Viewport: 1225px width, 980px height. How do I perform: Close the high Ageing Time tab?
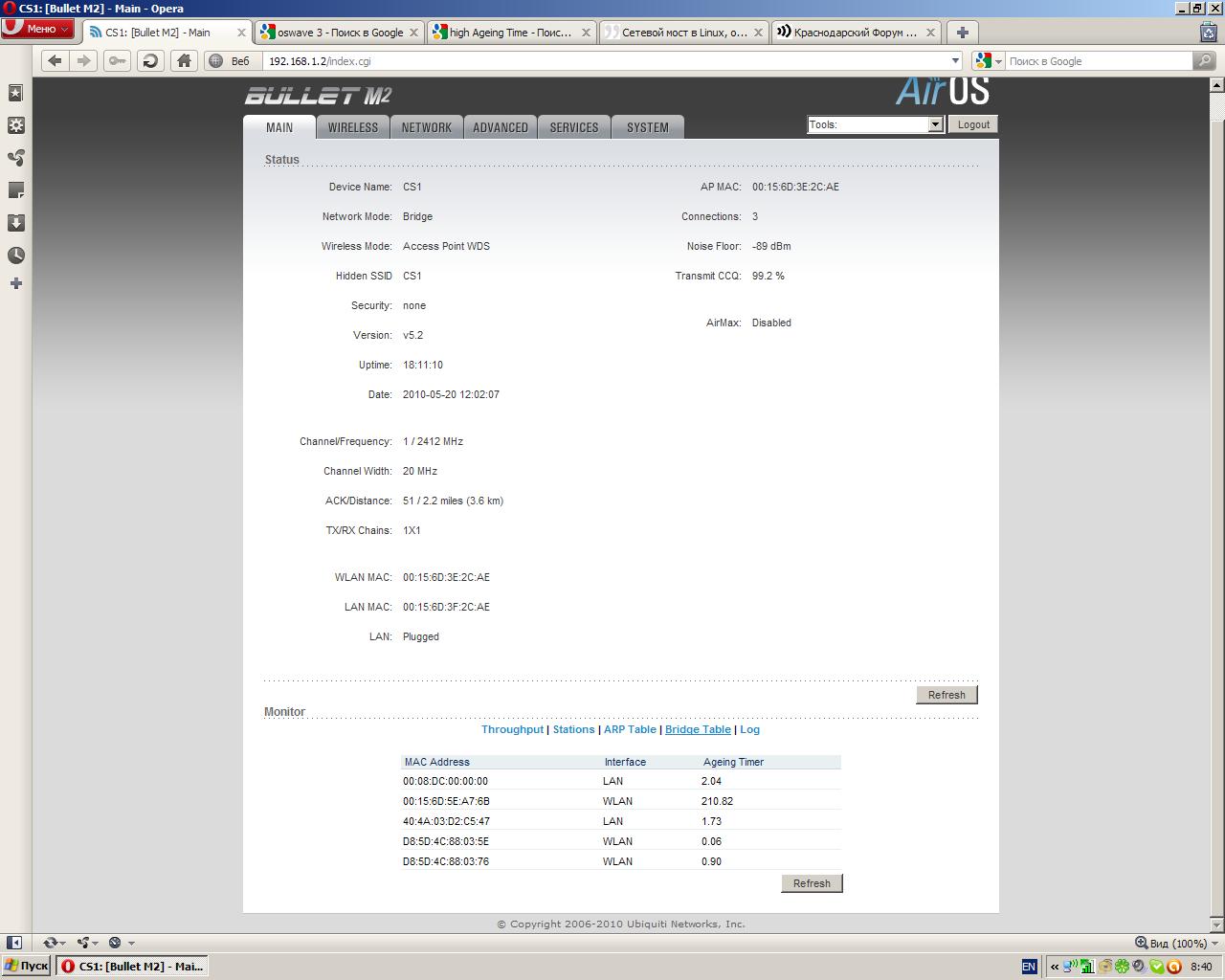click(586, 32)
